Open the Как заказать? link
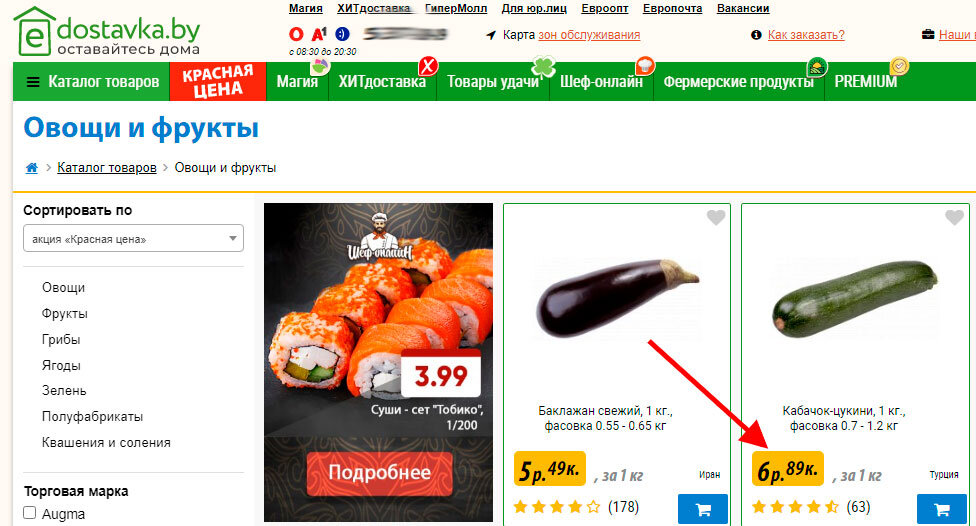The image size is (976, 526). click(x=806, y=35)
